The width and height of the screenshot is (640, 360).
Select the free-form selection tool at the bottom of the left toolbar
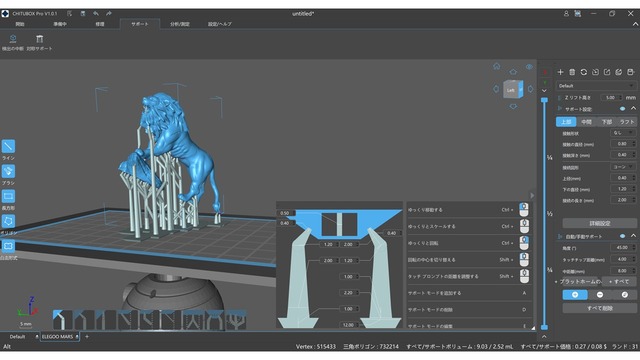(8, 246)
